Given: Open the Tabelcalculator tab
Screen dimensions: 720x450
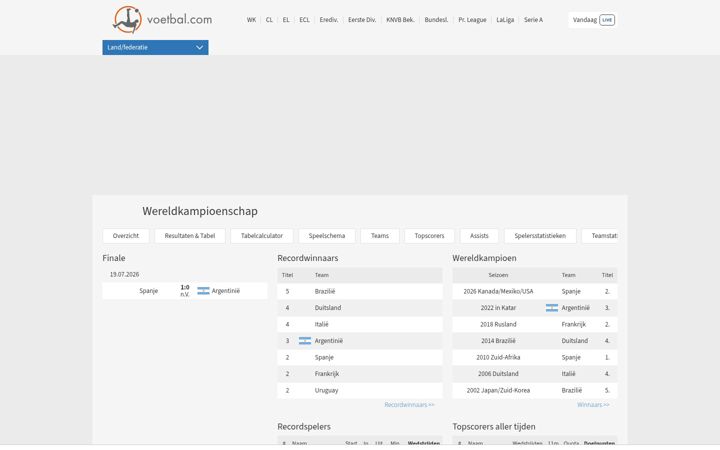Looking at the screenshot, I should tap(262, 236).
